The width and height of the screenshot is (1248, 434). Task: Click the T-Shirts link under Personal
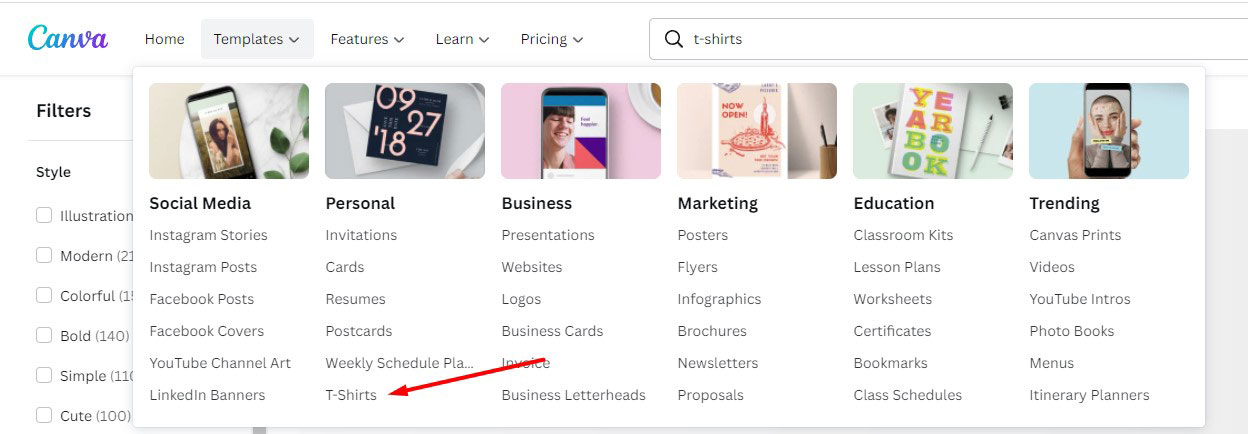(x=351, y=395)
